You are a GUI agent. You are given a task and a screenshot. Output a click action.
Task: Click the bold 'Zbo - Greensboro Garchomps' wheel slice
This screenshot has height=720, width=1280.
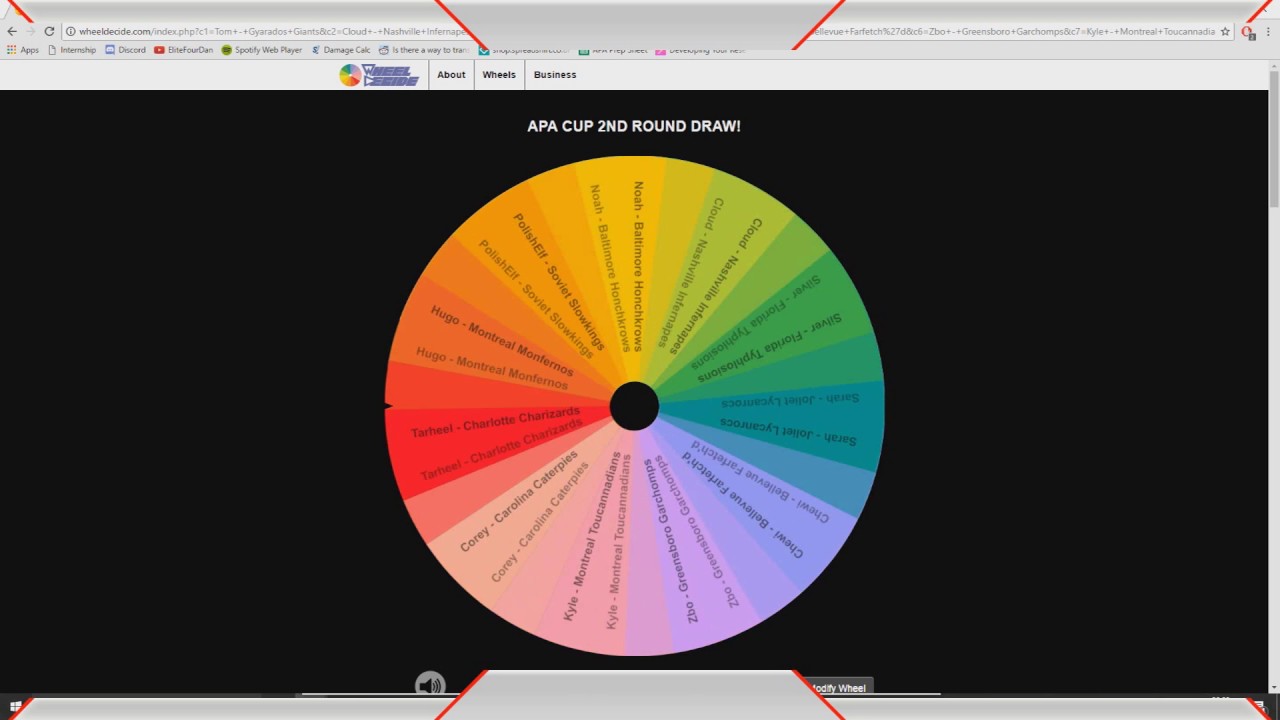point(673,540)
